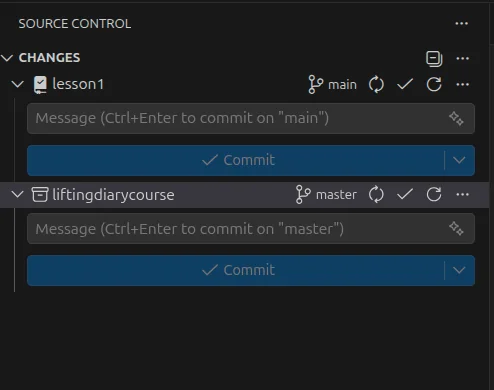Screen dimensions: 494x390
Task: Open the commit options dropdown for master
Action: coord(459,270)
